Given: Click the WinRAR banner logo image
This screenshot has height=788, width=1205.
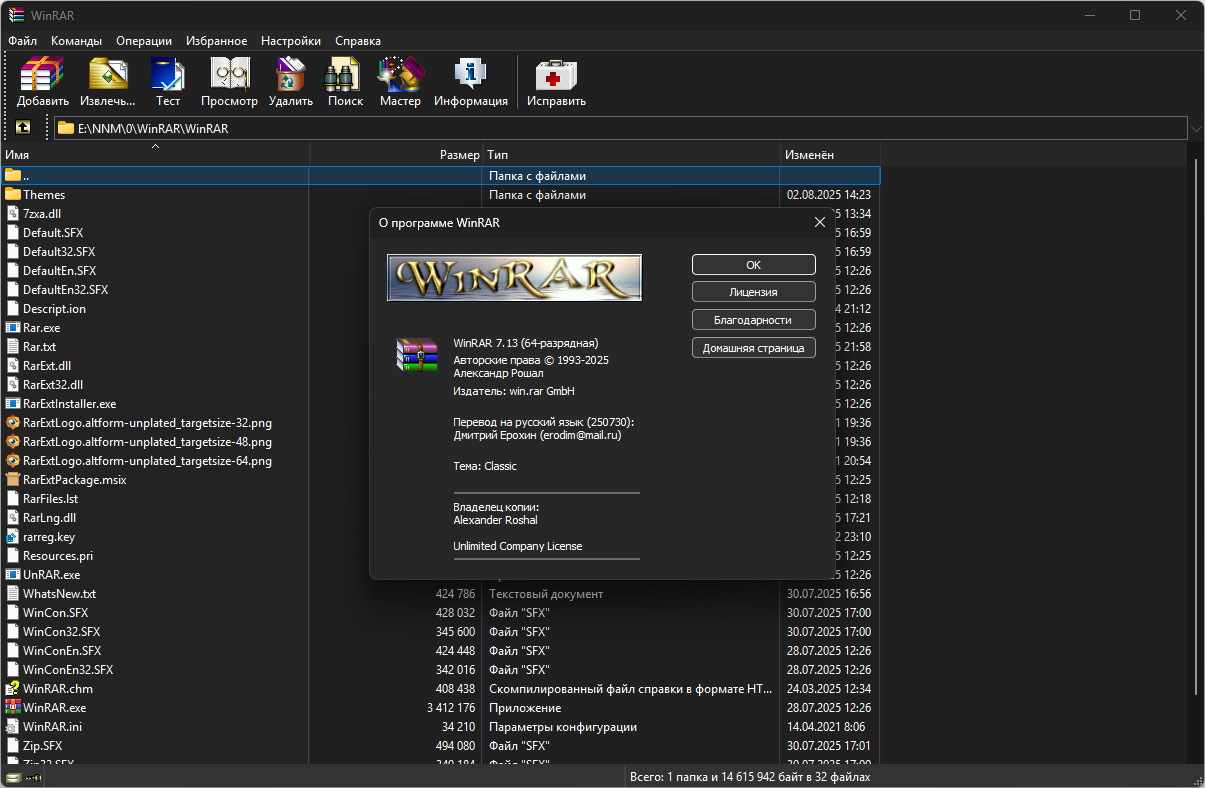Looking at the screenshot, I should 514,277.
